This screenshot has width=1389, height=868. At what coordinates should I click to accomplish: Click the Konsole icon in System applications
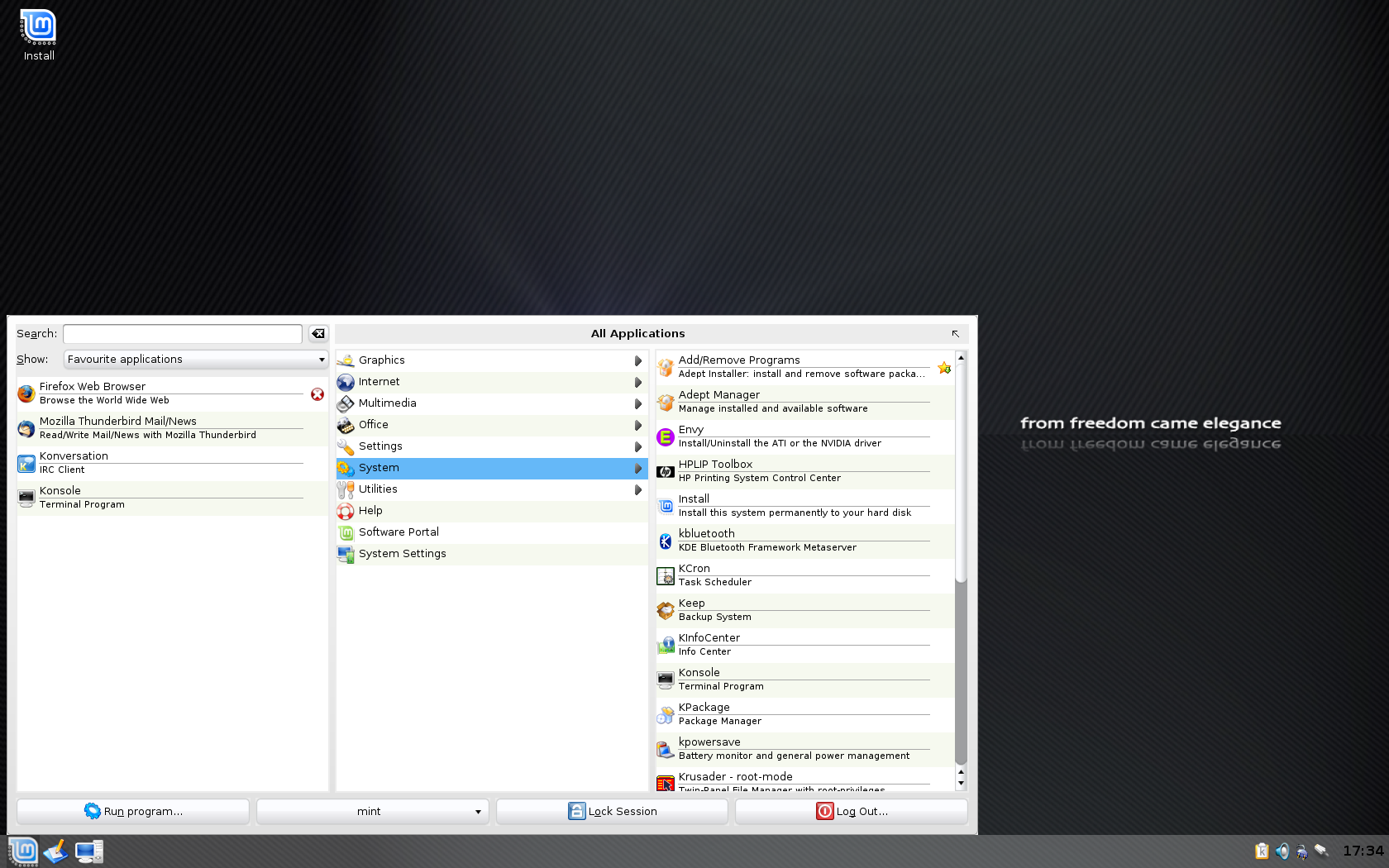click(666, 680)
